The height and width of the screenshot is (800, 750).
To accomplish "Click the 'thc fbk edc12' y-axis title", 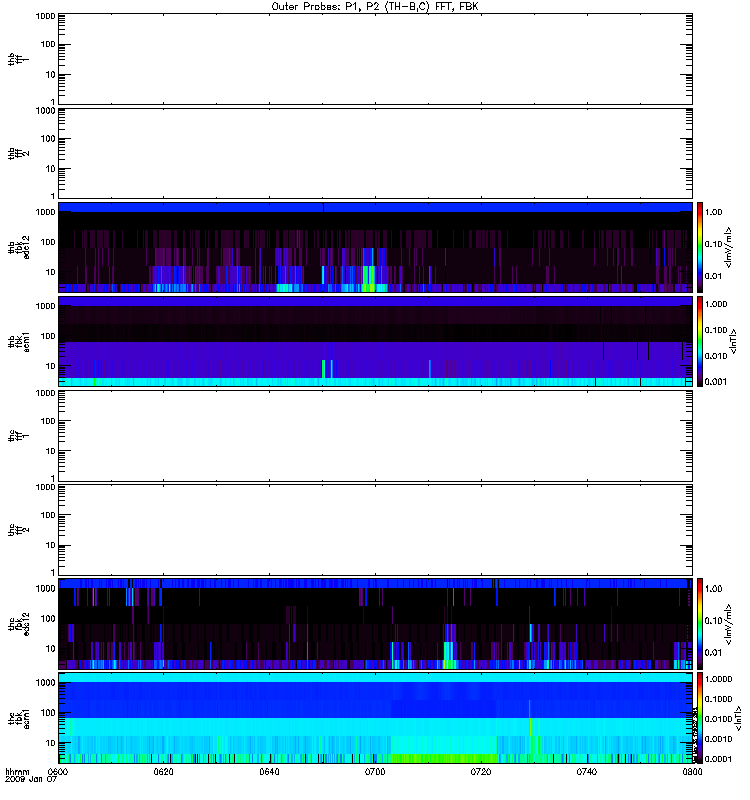I will coord(18,624).
